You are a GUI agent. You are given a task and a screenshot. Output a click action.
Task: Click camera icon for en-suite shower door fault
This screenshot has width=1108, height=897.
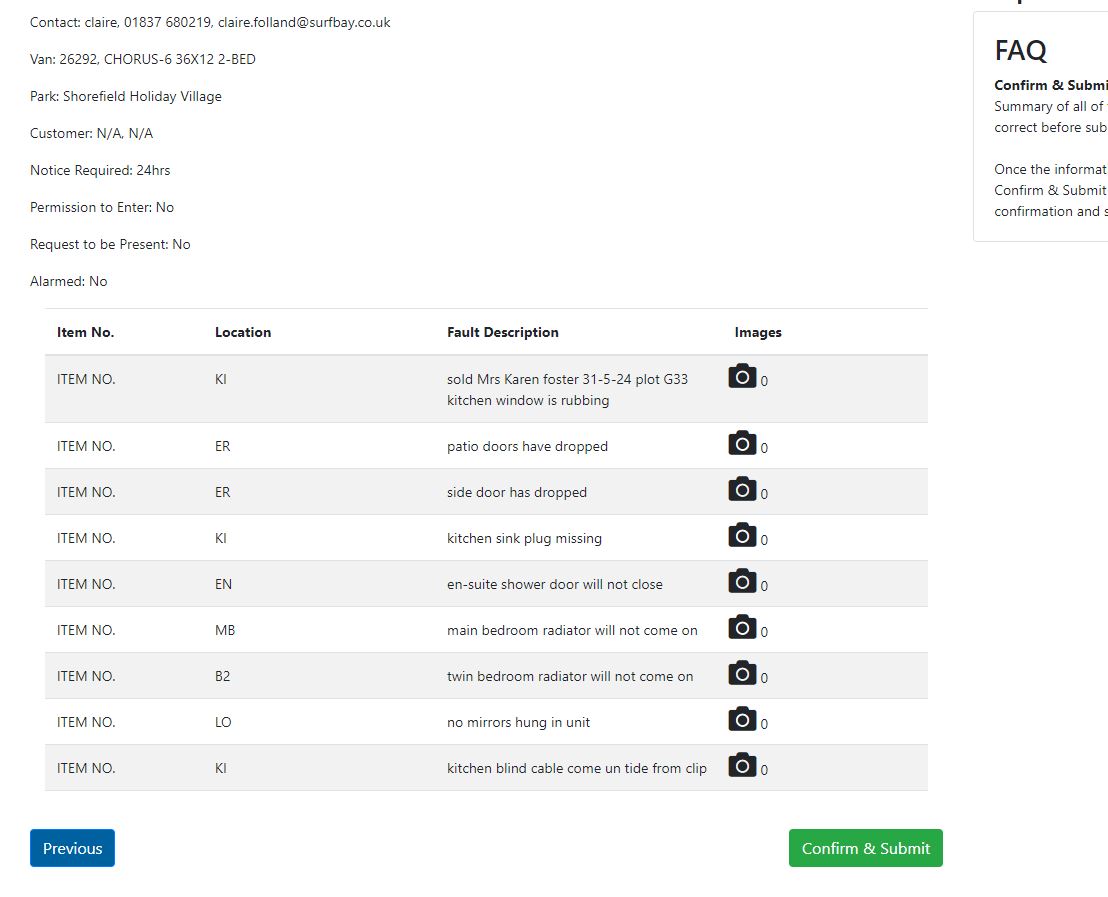(742, 581)
